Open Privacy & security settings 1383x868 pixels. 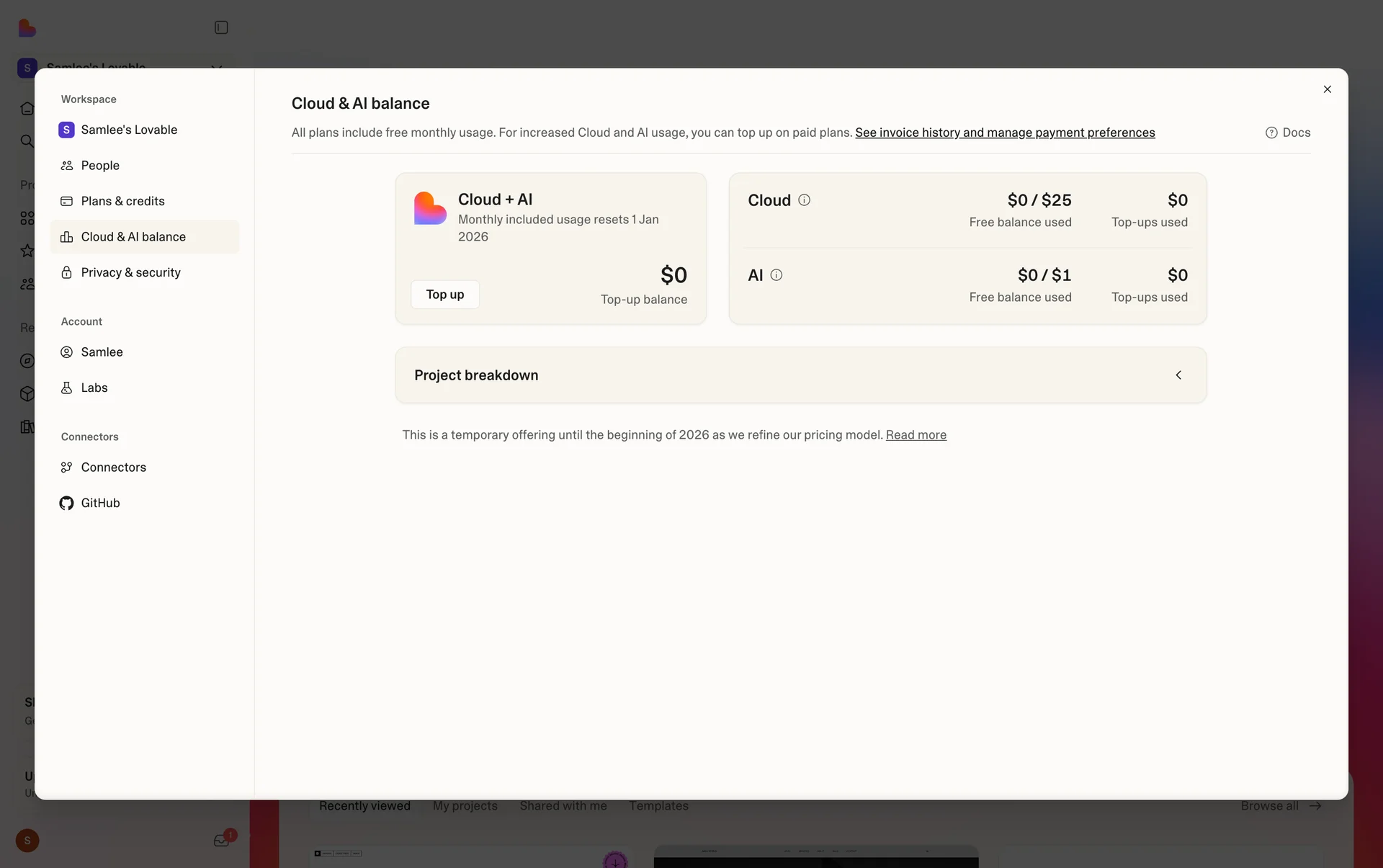[130, 272]
